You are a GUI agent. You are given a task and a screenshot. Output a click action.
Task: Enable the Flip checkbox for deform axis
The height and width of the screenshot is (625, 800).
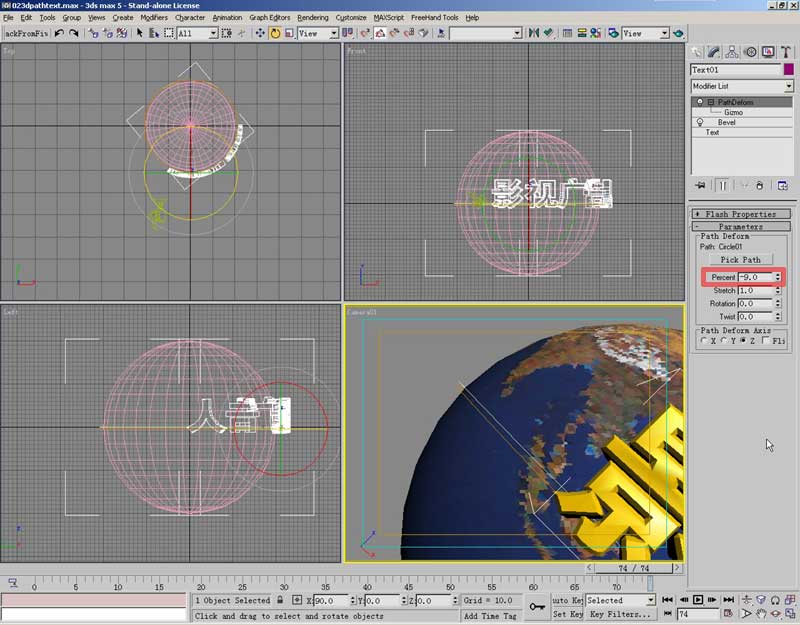766,341
